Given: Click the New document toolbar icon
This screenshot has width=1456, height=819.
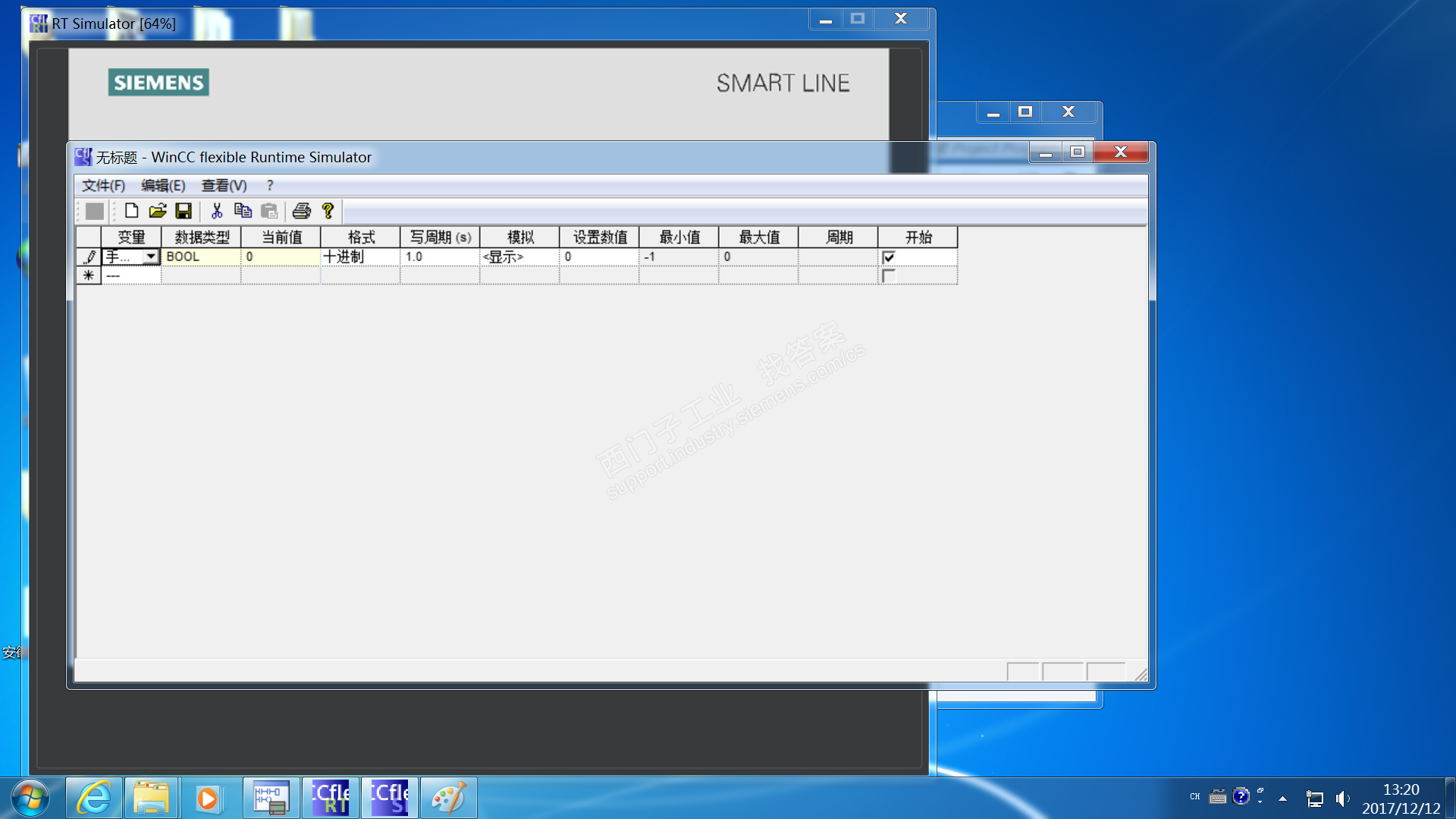Looking at the screenshot, I should tap(131, 211).
